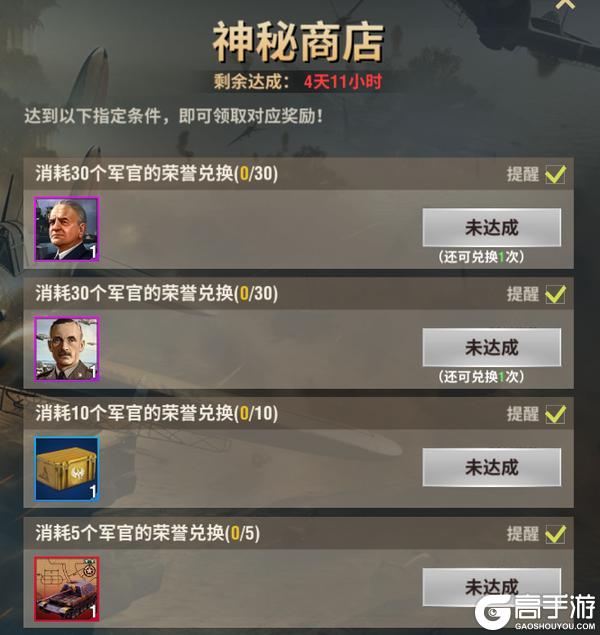Screen dimensions: 600x635
Task: Toggle the first 提醒 reminder checkbox
Action: point(555,175)
